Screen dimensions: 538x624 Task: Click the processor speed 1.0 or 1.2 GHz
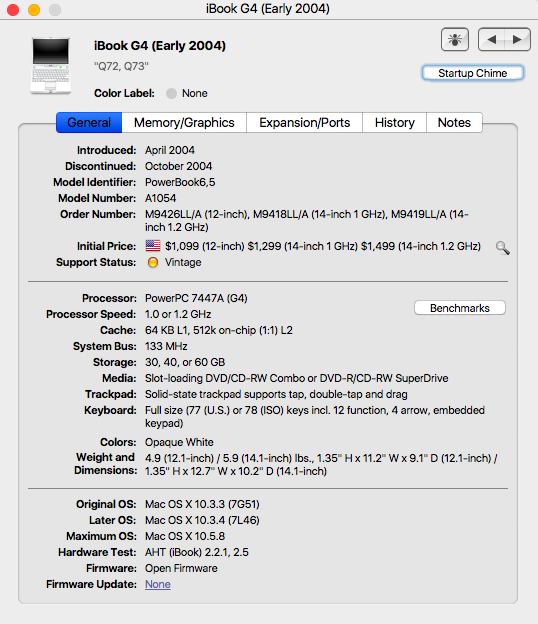tap(178, 314)
